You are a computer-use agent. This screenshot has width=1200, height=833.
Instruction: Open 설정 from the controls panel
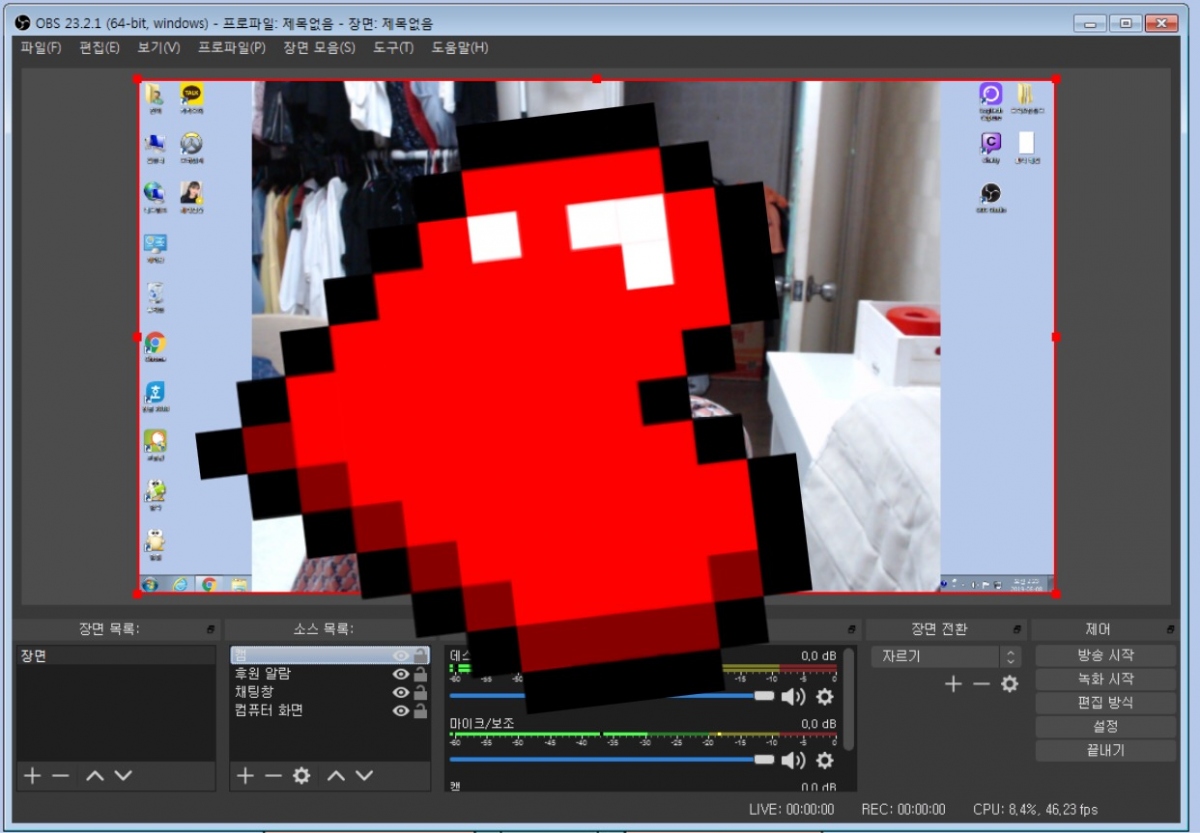click(1105, 727)
